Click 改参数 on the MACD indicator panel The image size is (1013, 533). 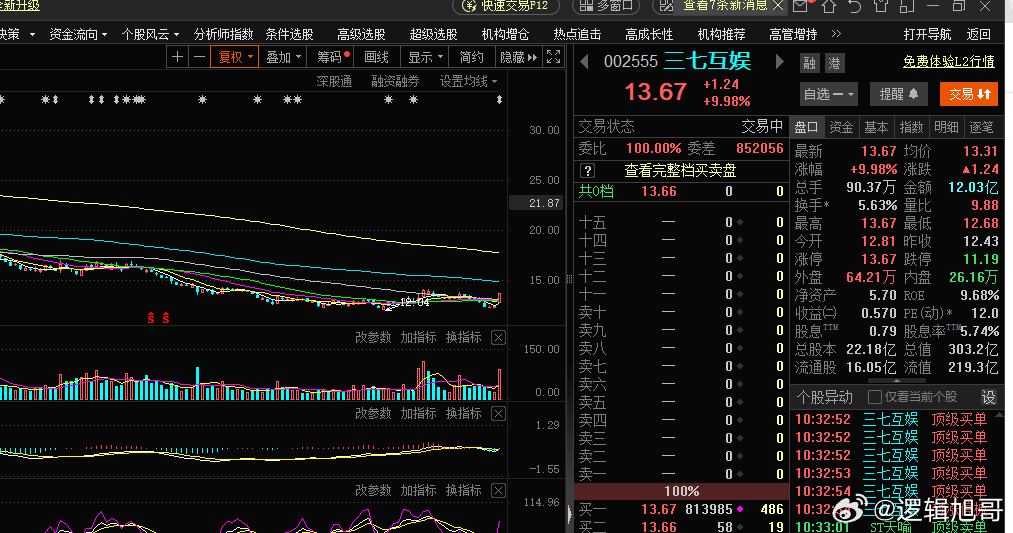[x=373, y=413]
